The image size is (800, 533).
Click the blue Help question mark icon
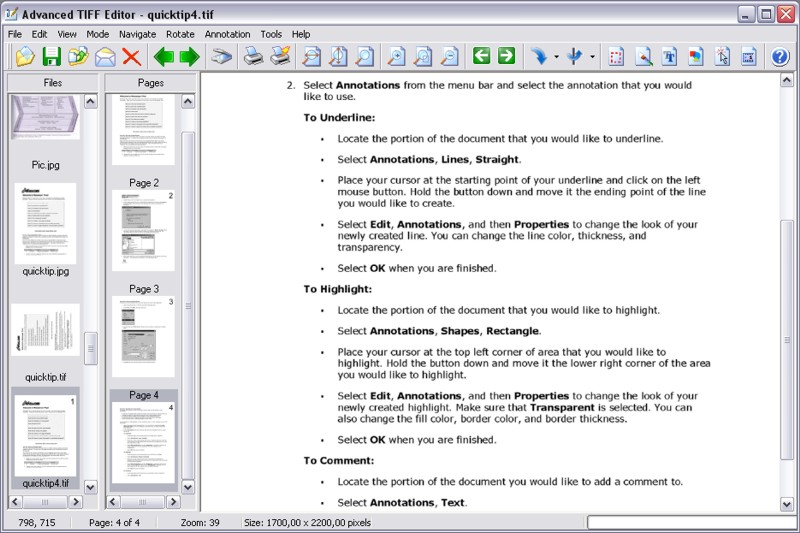780,56
